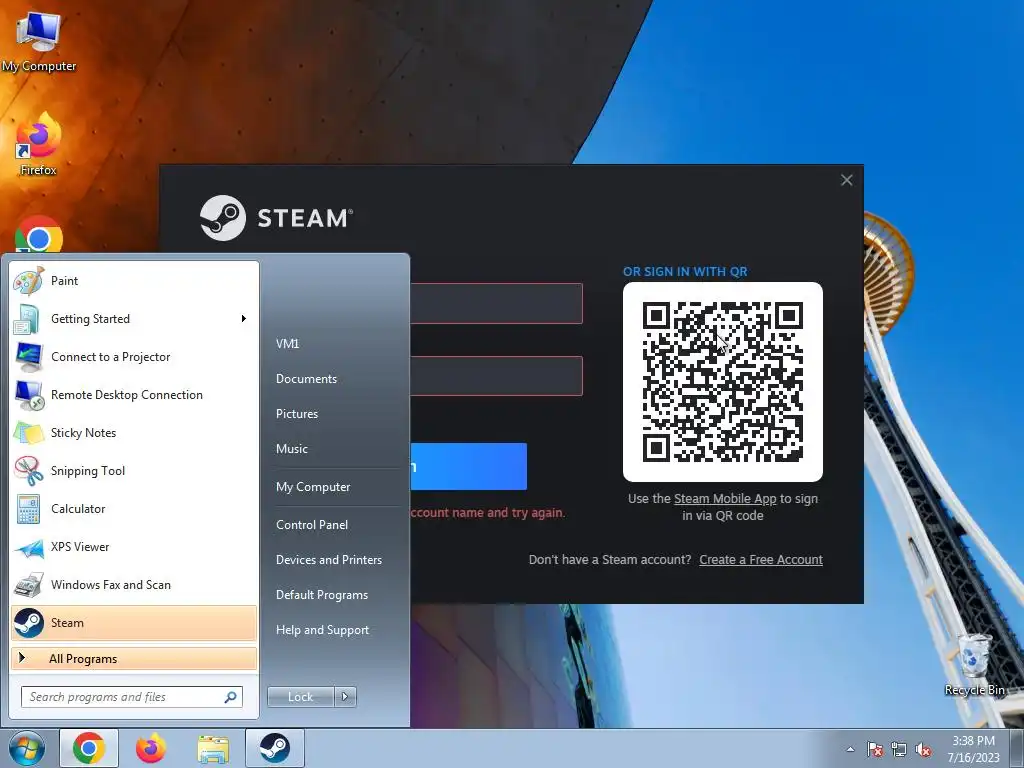Open Windows Fax and Scan
The width and height of the screenshot is (1024, 768).
(134, 584)
